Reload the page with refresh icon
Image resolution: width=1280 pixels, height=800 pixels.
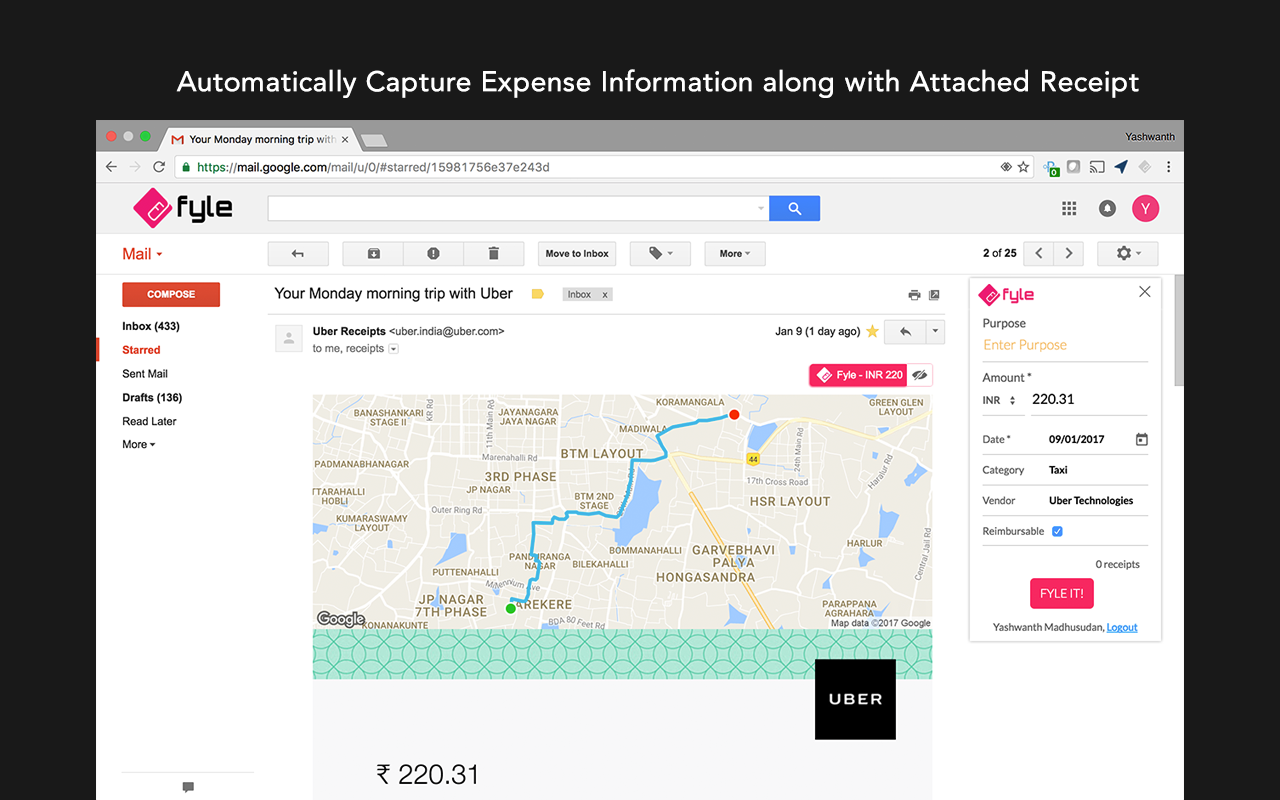(x=159, y=167)
